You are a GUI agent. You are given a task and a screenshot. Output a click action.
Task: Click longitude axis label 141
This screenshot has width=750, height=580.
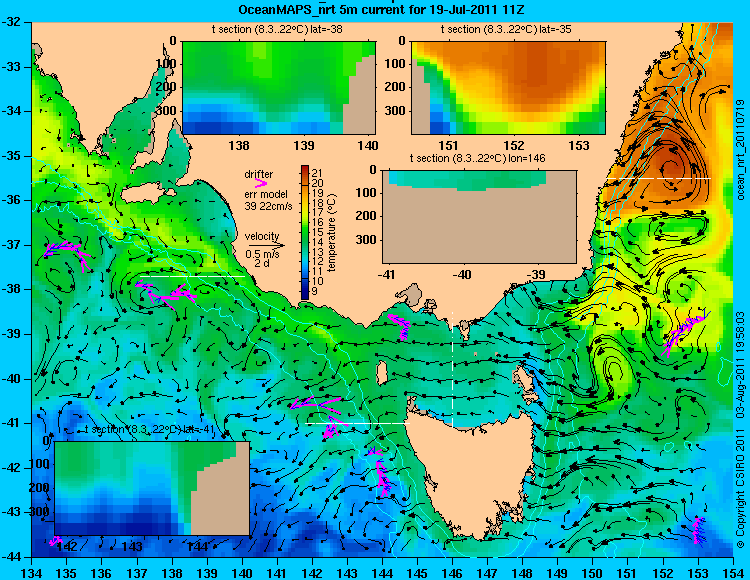[x=277, y=573]
